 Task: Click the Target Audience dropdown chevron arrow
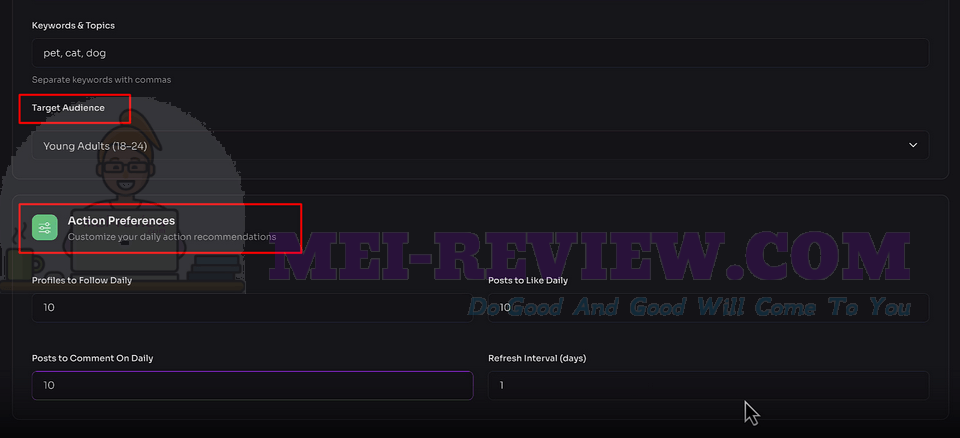pos(913,145)
